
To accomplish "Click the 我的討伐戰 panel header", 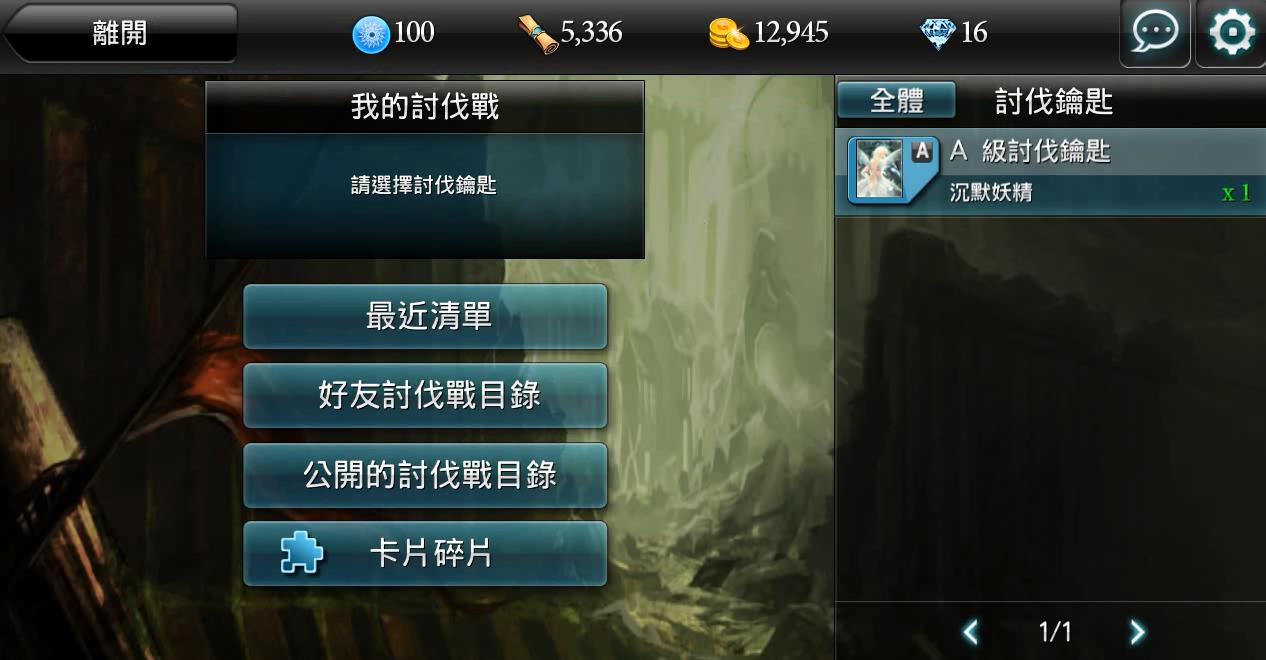I will [x=425, y=107].
